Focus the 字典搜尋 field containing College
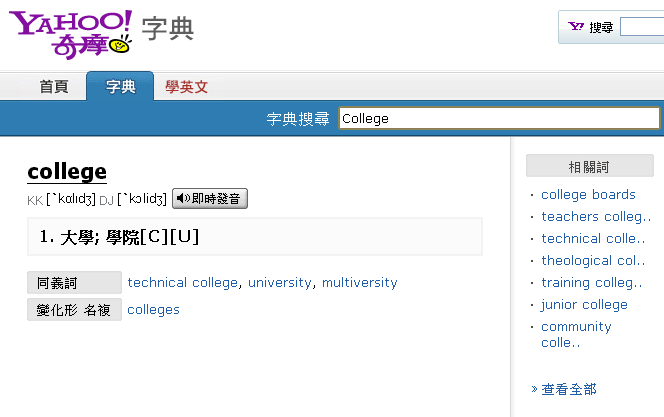 (499, 118)
